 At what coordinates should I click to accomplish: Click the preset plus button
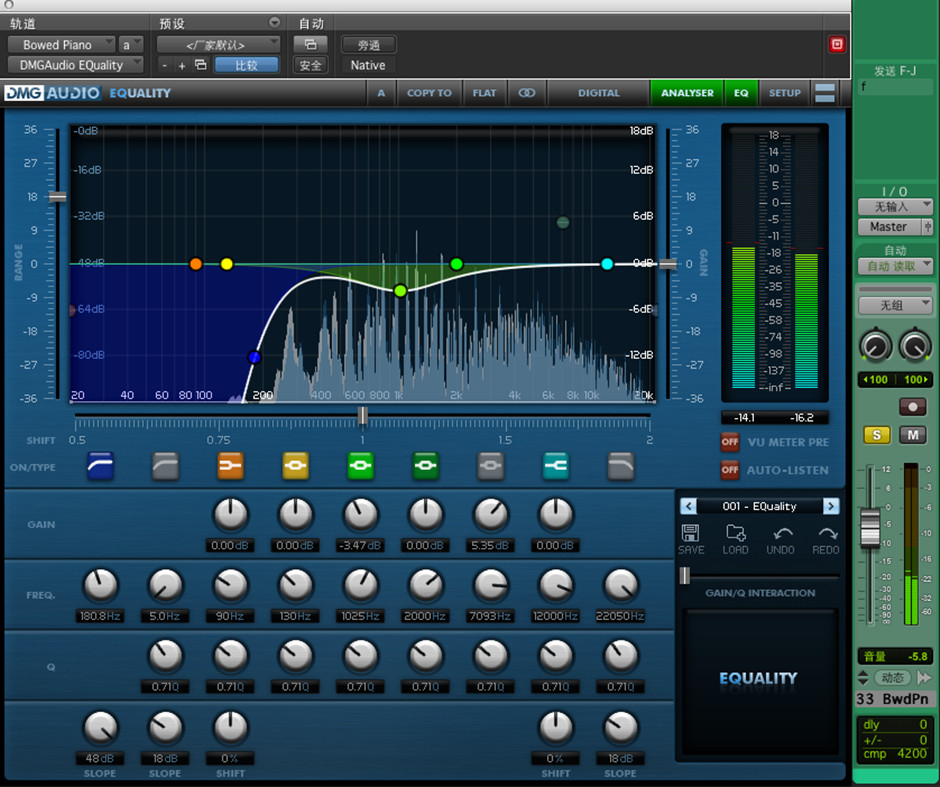point(182,65)
